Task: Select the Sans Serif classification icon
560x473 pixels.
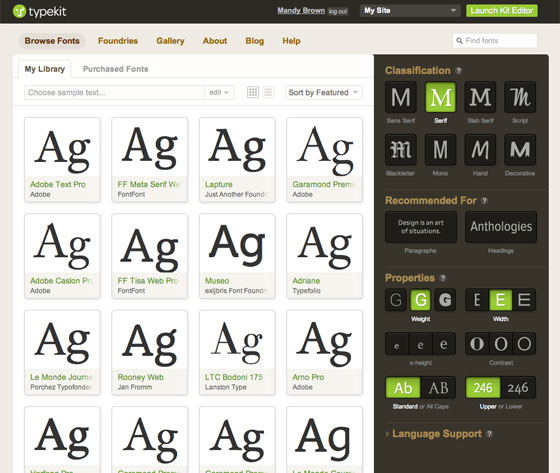Action: click(x=401, y=97)
